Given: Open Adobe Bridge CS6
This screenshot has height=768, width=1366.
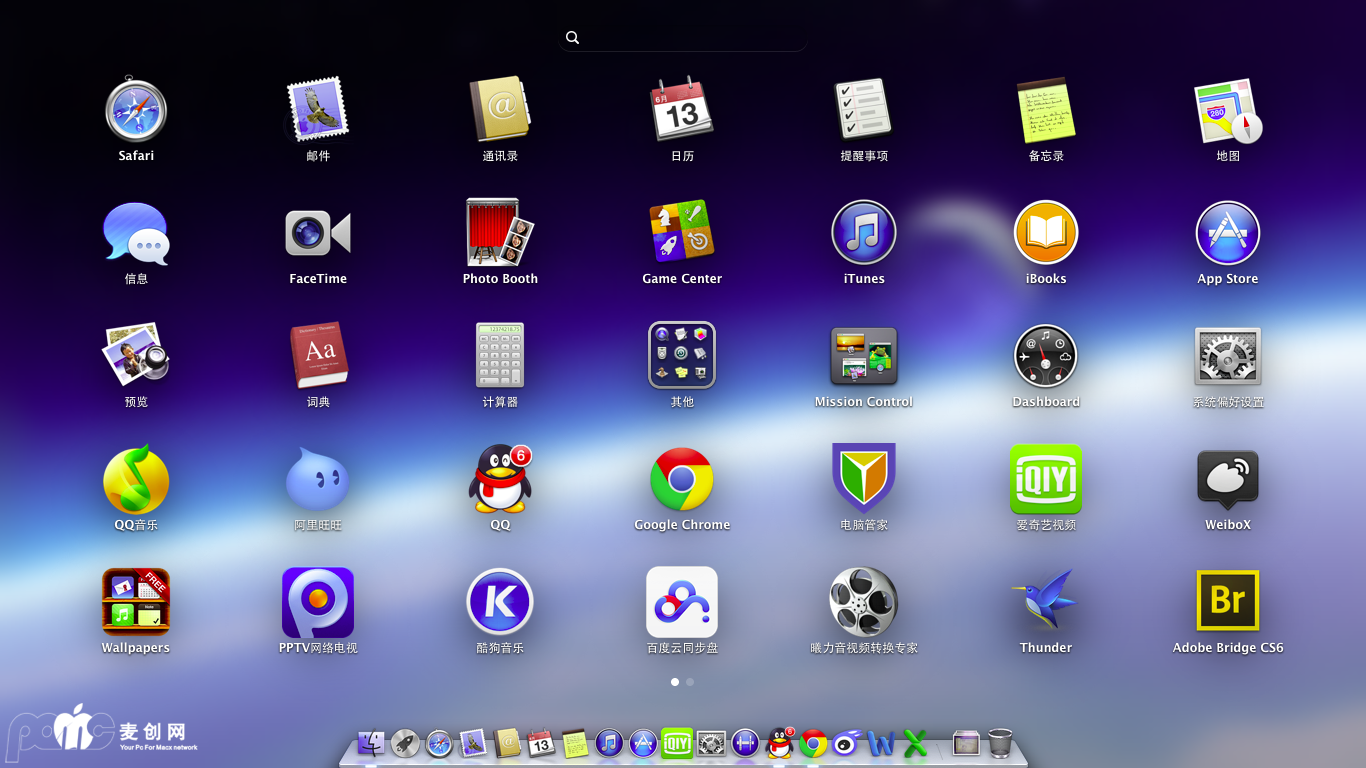Looking at the screenshot, I should (1228, 601).
